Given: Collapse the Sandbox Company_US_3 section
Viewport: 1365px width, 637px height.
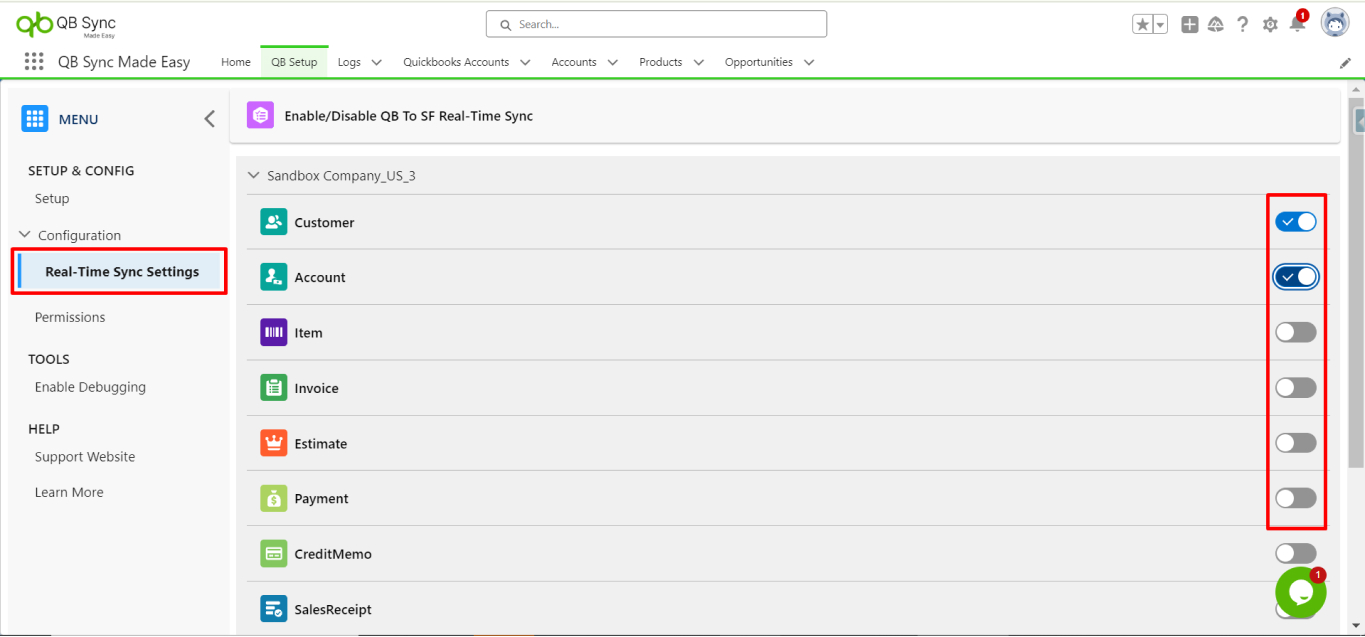Looking at the screenshot, I should [x=253, y=176].
